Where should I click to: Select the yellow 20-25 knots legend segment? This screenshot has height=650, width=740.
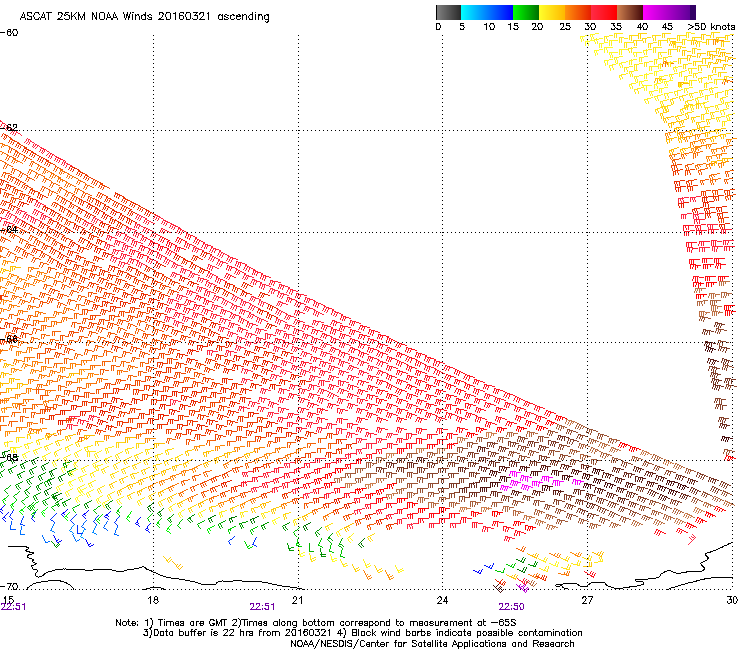click(552, 12)
